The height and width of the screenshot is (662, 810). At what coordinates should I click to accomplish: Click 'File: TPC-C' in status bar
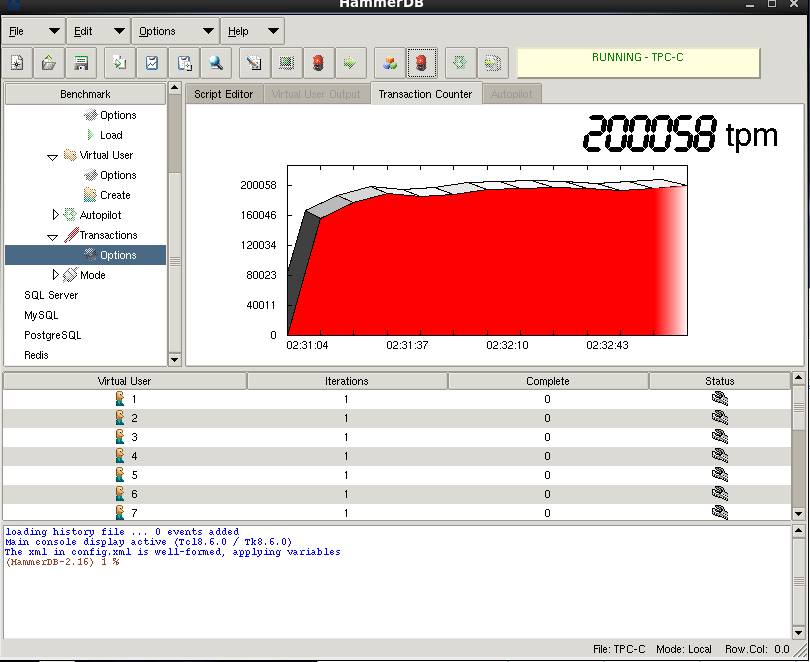[619, 649]
